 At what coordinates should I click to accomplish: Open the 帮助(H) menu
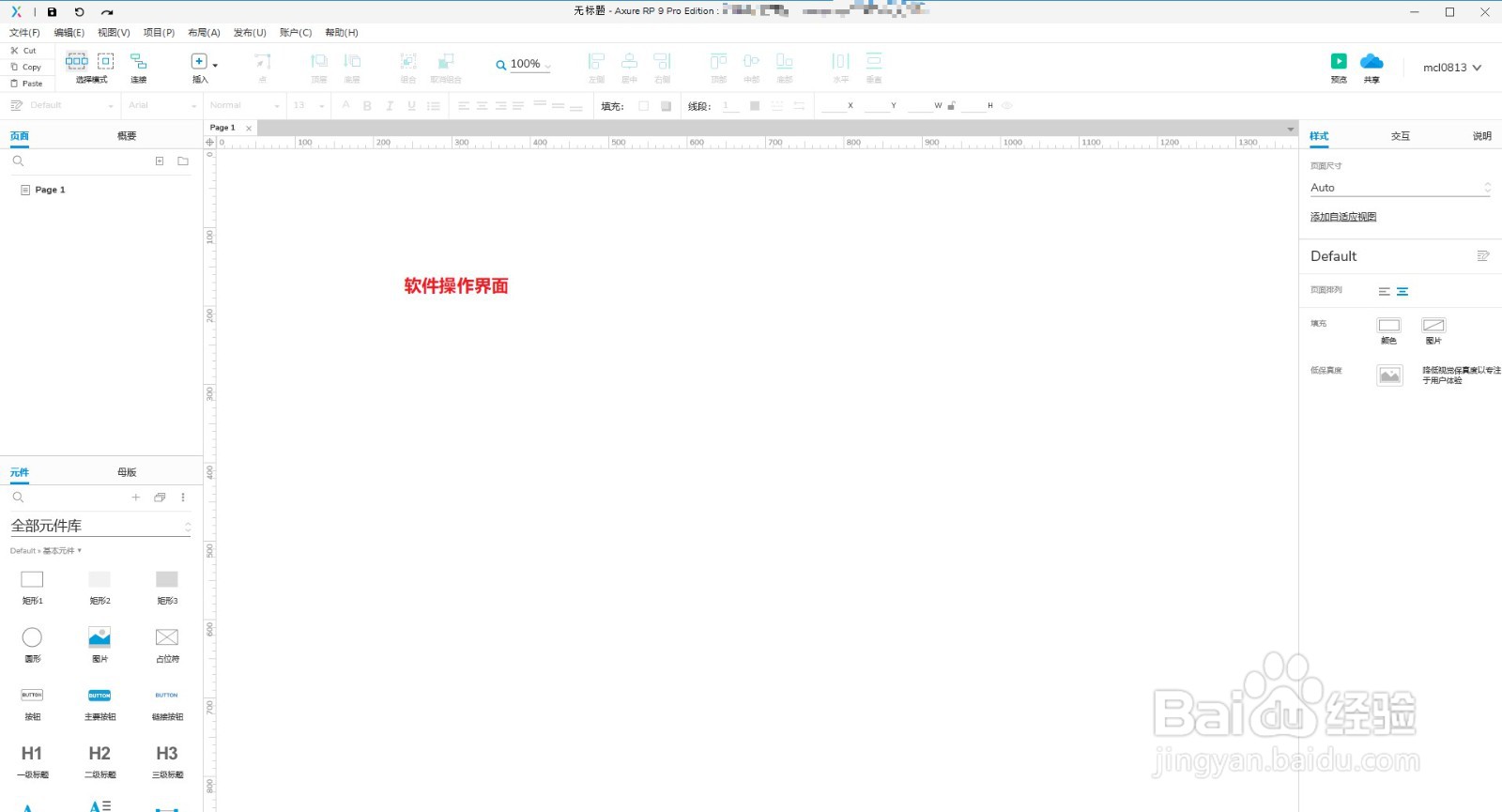click(x=342, y=33)
